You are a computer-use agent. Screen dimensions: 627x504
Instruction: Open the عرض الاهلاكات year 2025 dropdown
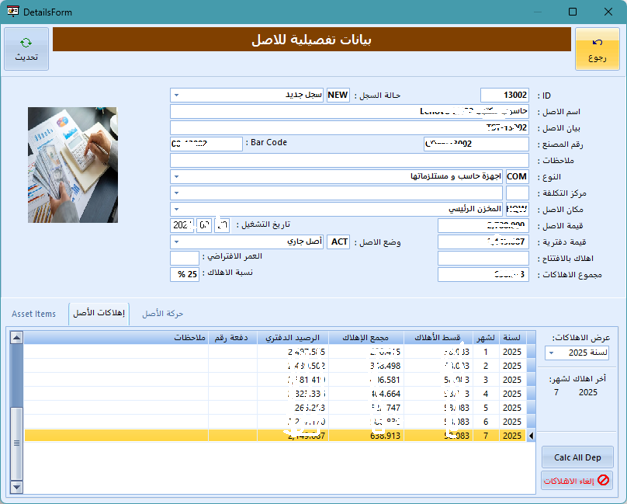click(551, 353)
